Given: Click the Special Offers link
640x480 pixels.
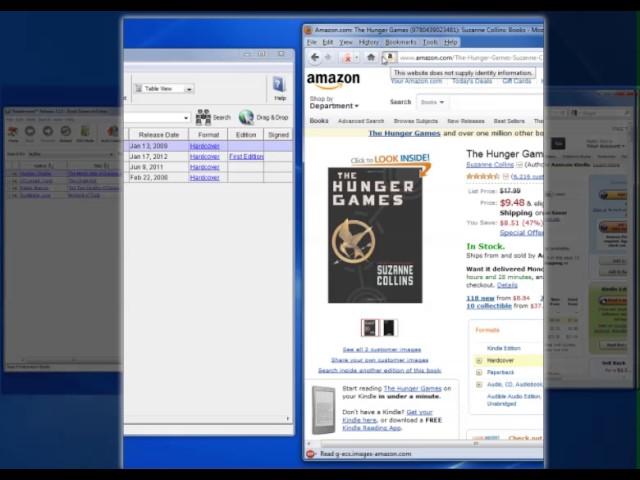Looking at the screenshot, I should (522, 233).
